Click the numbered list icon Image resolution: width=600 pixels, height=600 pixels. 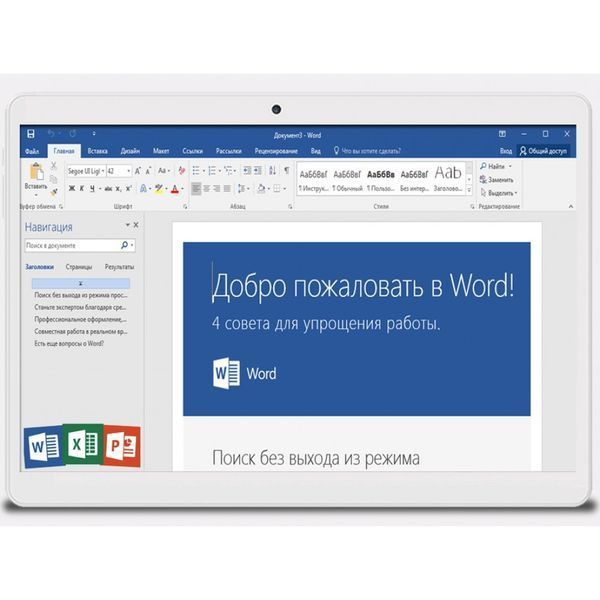[212, 171]
